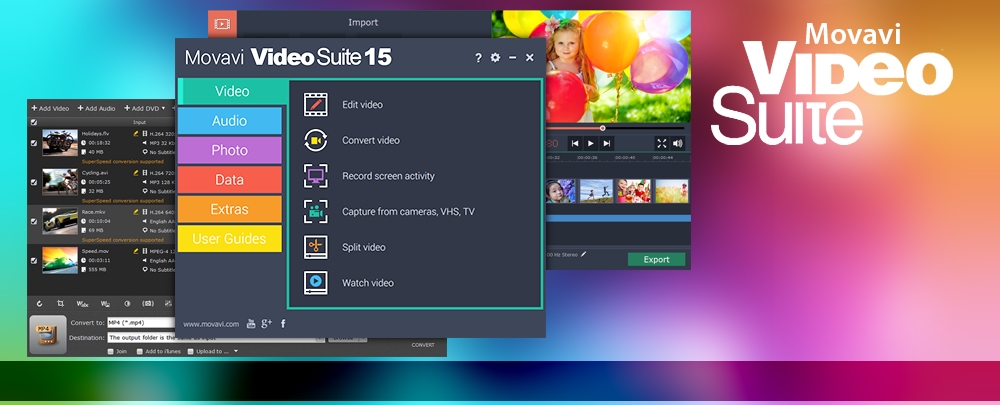Play the preview in editor

click(x=591, y=144)
